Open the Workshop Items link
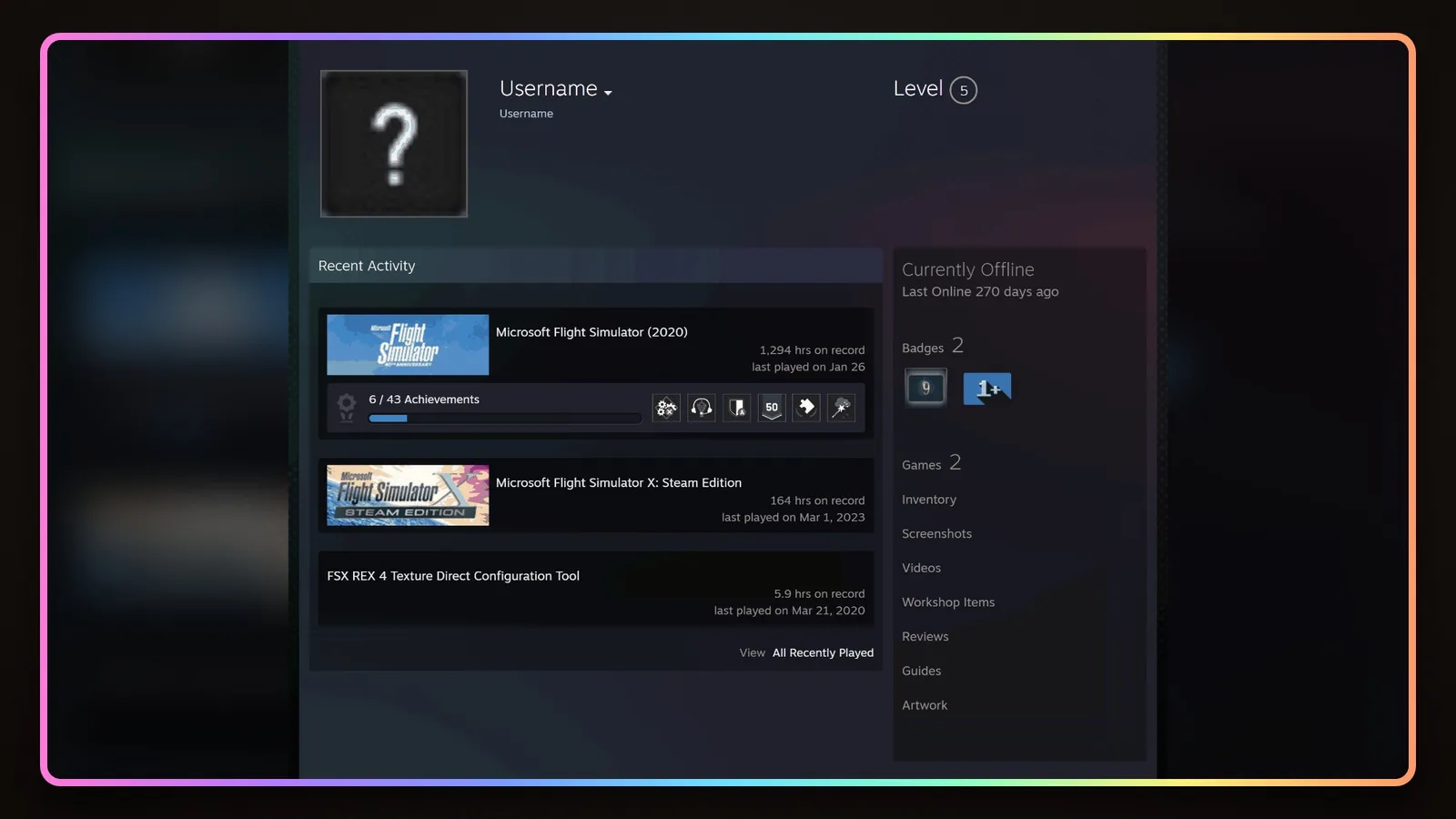Viewport: 1456px width, 819px height. 948,602
